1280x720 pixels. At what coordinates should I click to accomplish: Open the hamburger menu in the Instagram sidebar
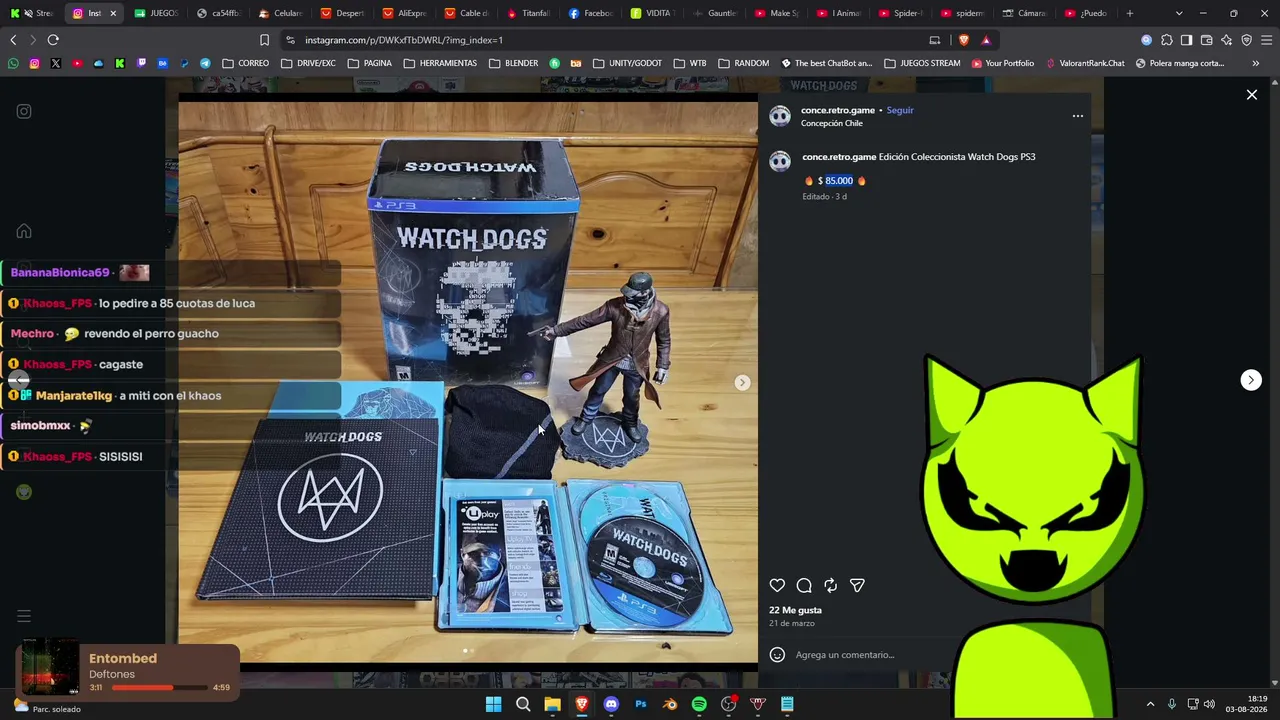coord(24,616)
